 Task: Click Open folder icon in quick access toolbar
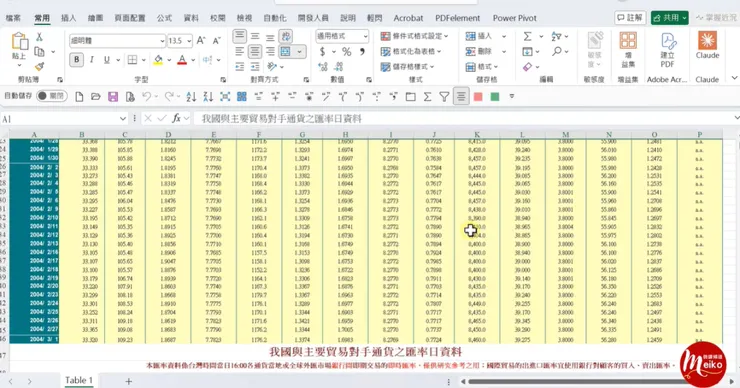96,97
